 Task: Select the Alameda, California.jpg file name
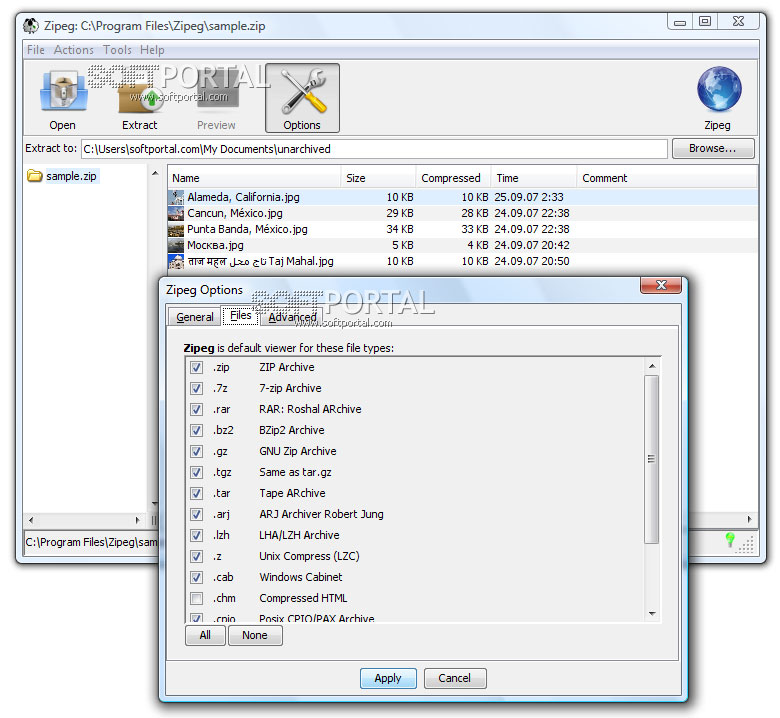[x=243, y=197]
